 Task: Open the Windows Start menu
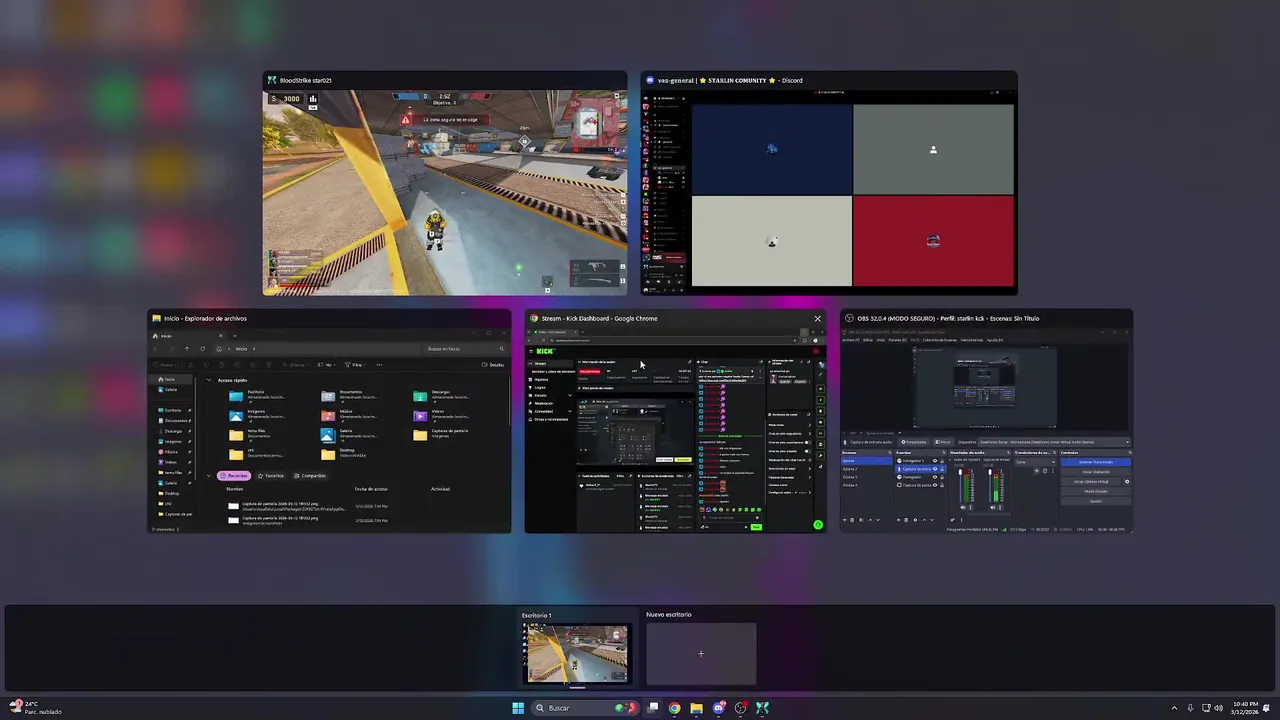[x=518, y=708]
